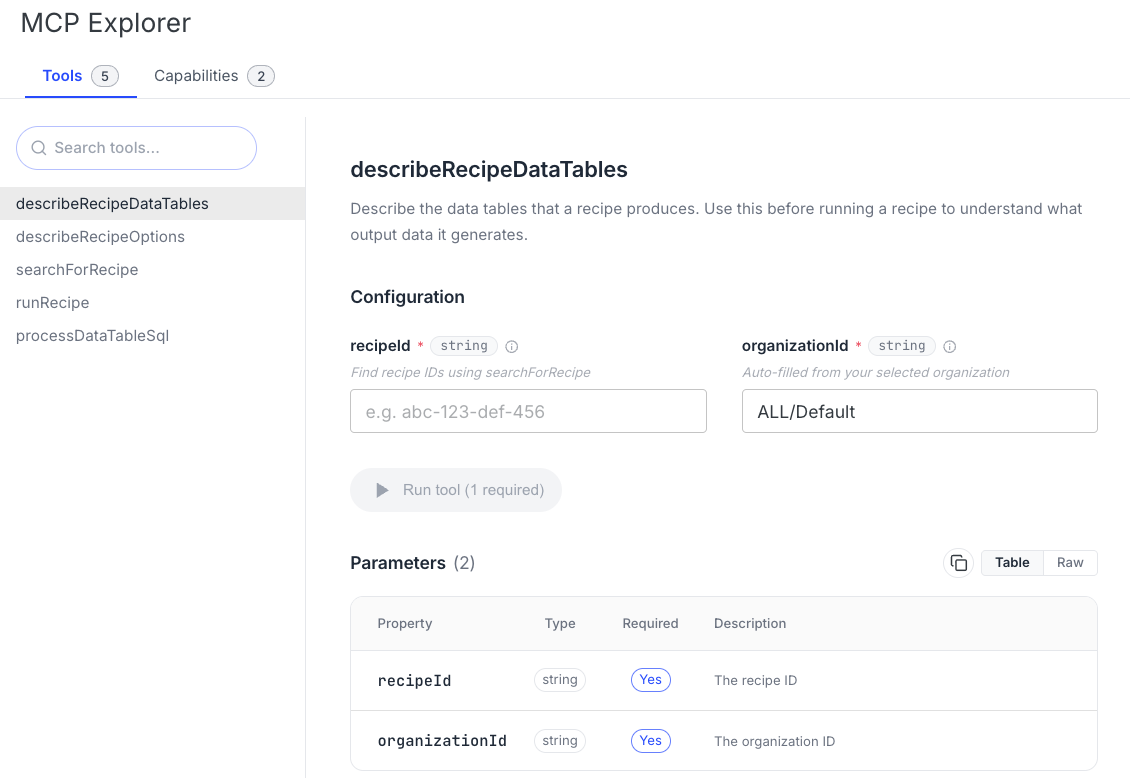Click the Configuration heading
Image resolution: width=1130 pixels, height=778 pixels.
click(407, 297)
